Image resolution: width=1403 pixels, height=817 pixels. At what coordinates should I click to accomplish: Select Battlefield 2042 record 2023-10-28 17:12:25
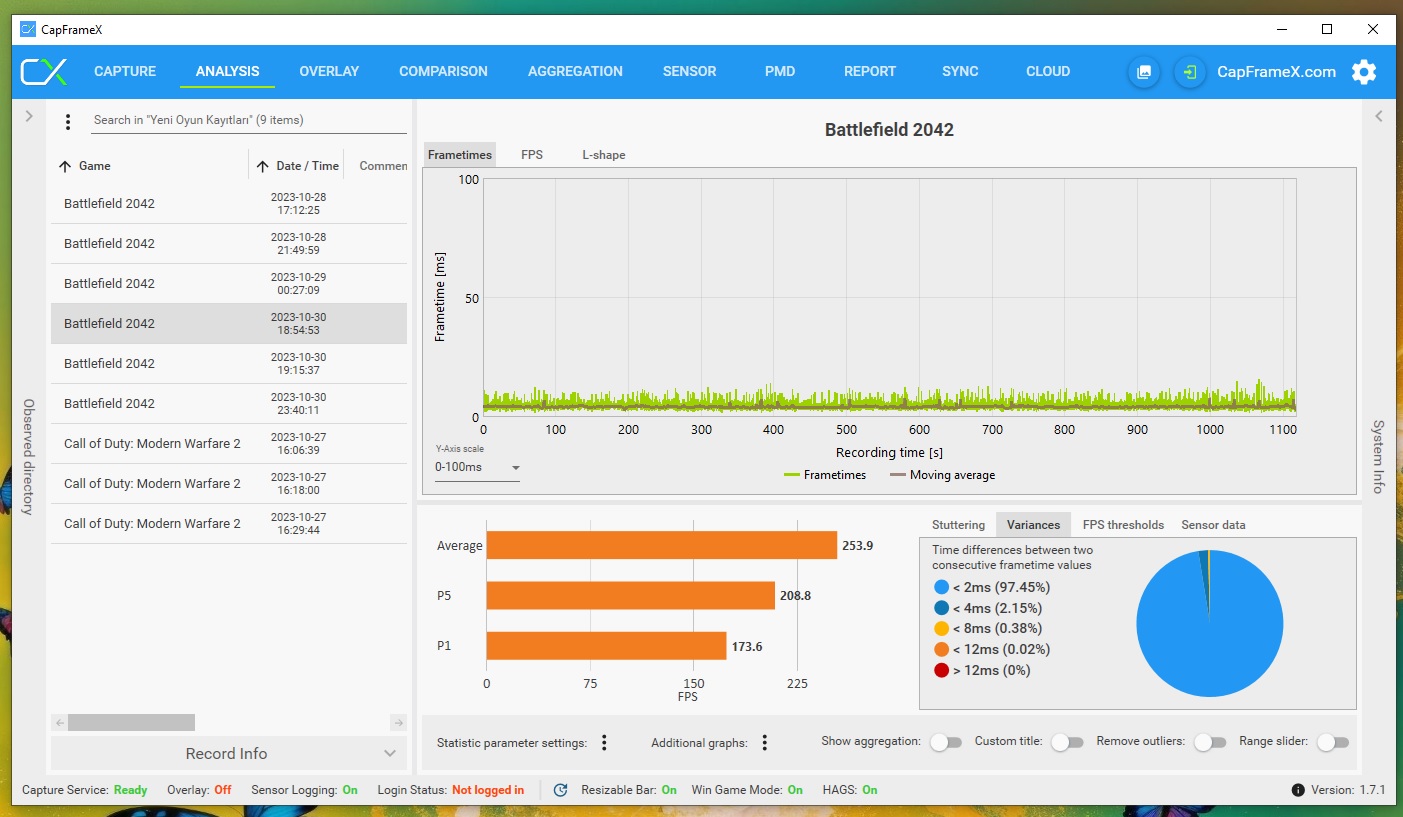(229, 204)
